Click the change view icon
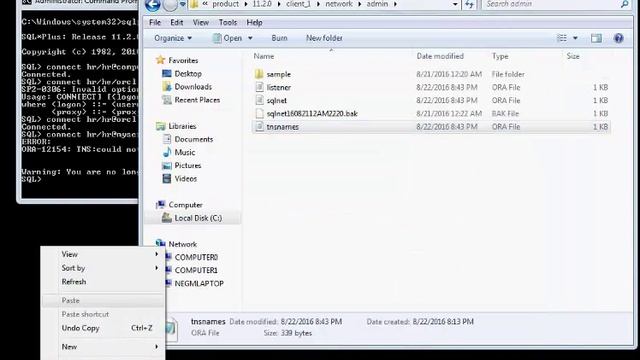The width and height of the screenshot is (640, 360). point(562,38)
